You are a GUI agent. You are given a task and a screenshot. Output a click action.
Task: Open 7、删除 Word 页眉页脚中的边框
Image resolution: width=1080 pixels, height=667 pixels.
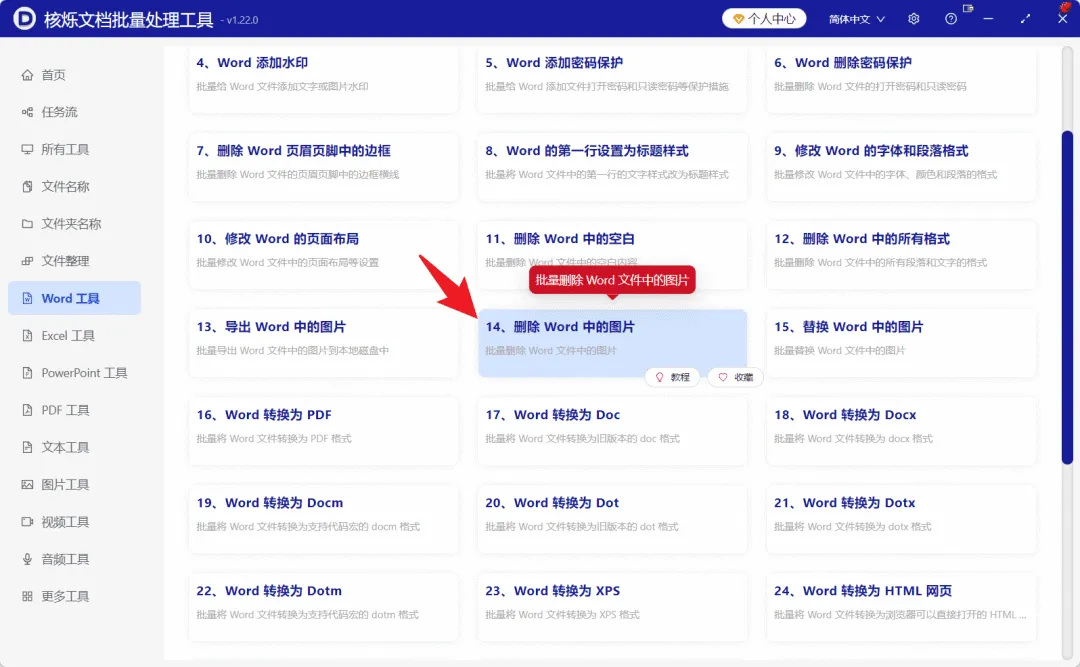tap(324, 167)
